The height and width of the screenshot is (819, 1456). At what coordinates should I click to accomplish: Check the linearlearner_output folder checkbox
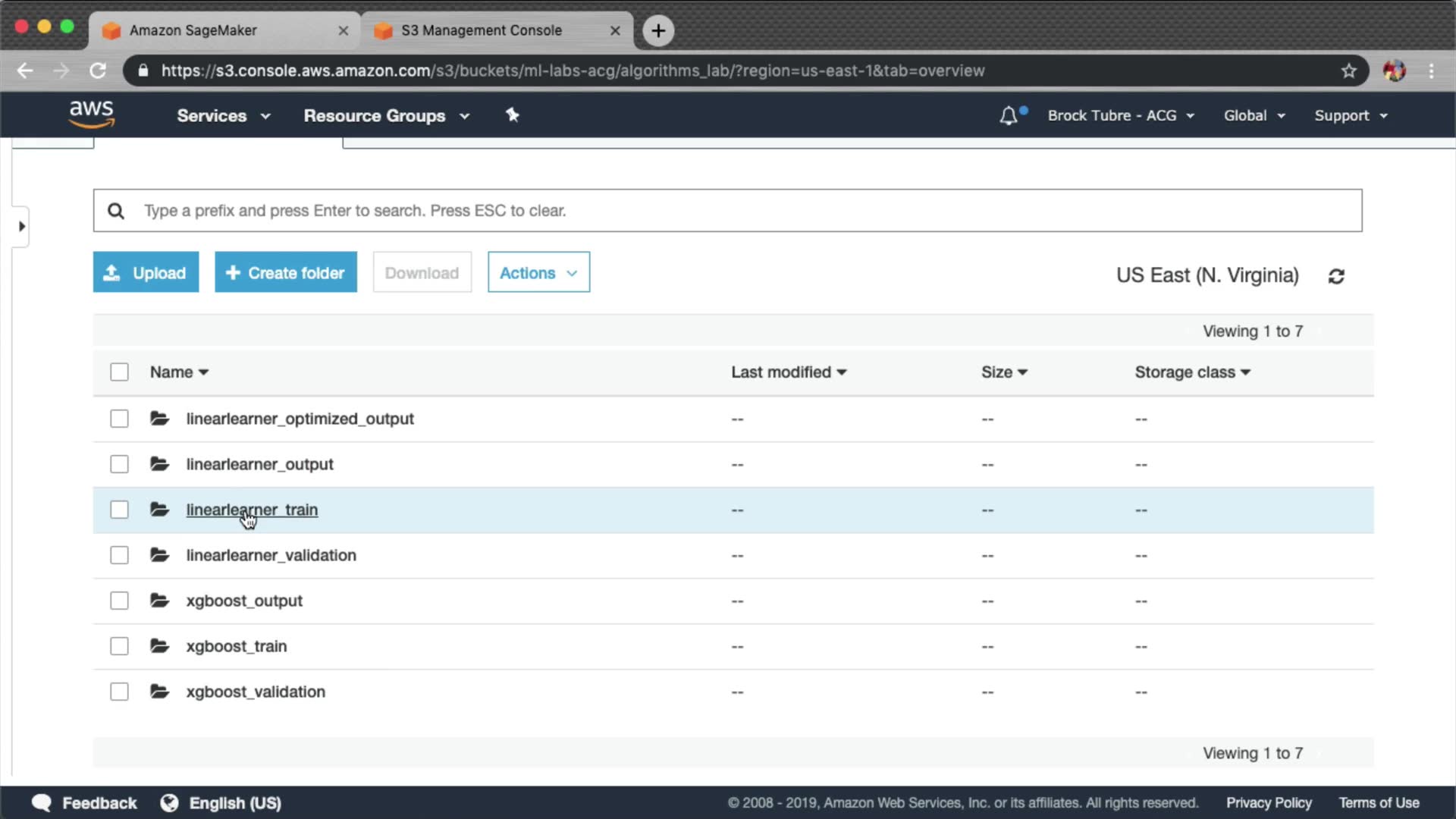pos(119,464)
